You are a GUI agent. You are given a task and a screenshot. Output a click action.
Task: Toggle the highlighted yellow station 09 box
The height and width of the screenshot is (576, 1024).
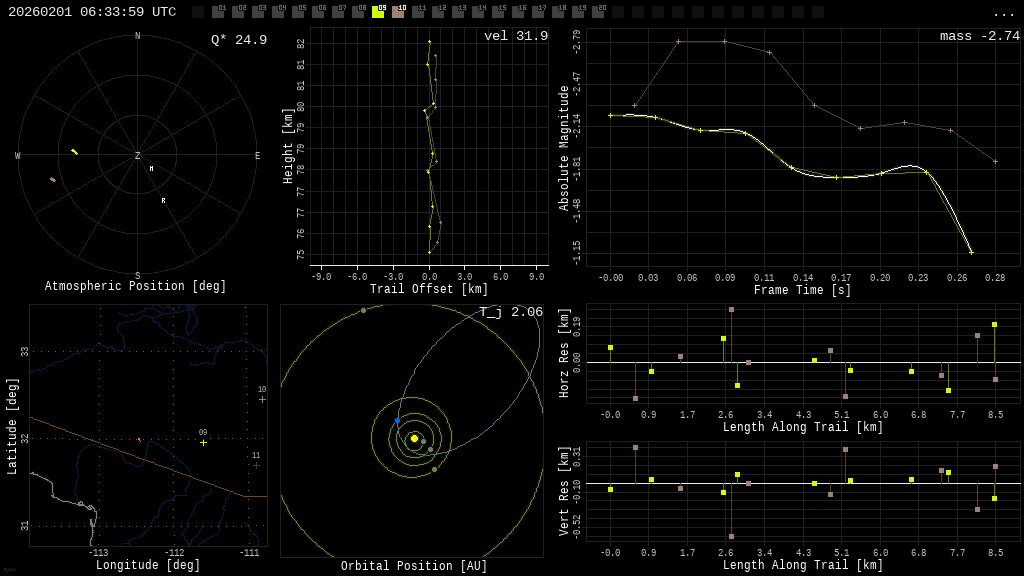pyautogui.click(x=378, y=12)
